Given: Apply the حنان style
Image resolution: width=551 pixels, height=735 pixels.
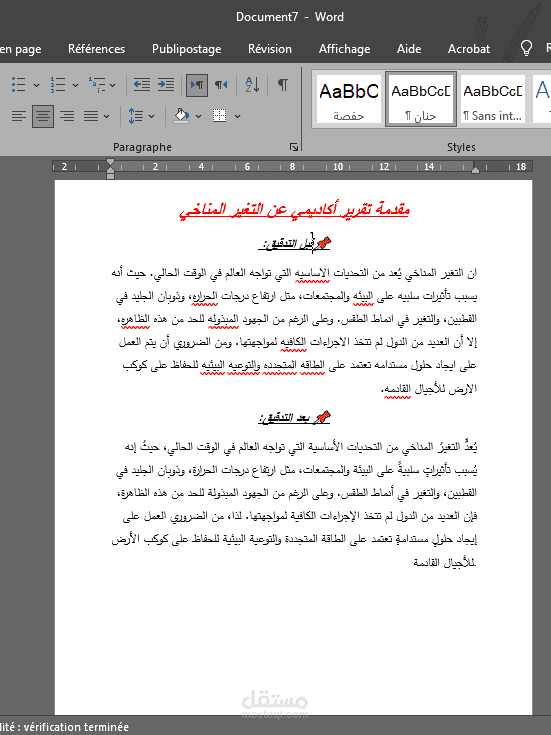Looking at the screenshot, I should tap(421, 99).
